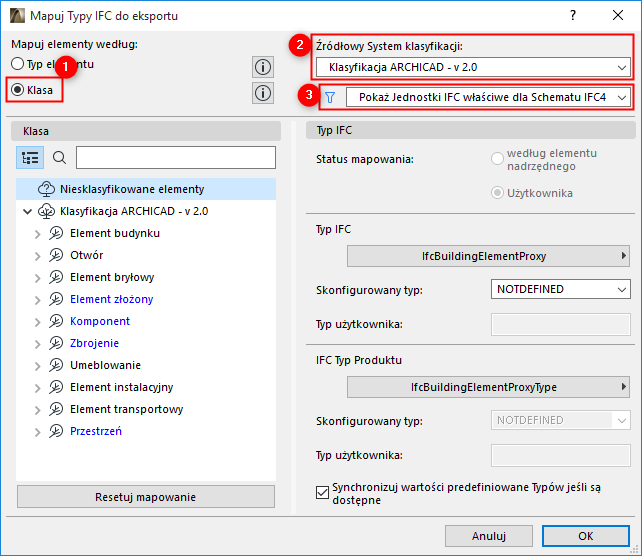Expand the Element bryłowy node
The height and width of the screenshot is (556, 642).
pyautogui.click(x=38, y=278)
